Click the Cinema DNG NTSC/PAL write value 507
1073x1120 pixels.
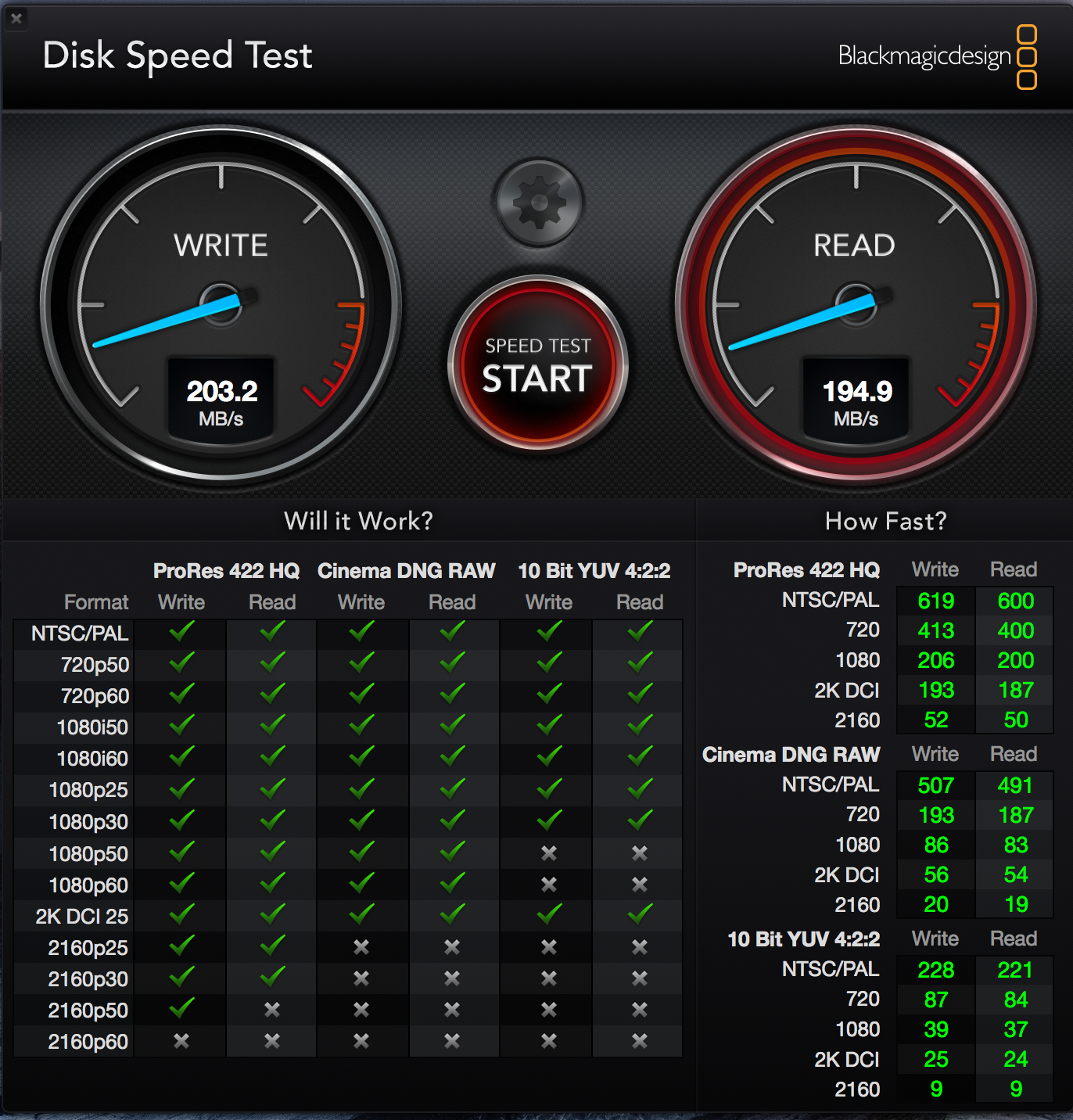click(936, 785)
